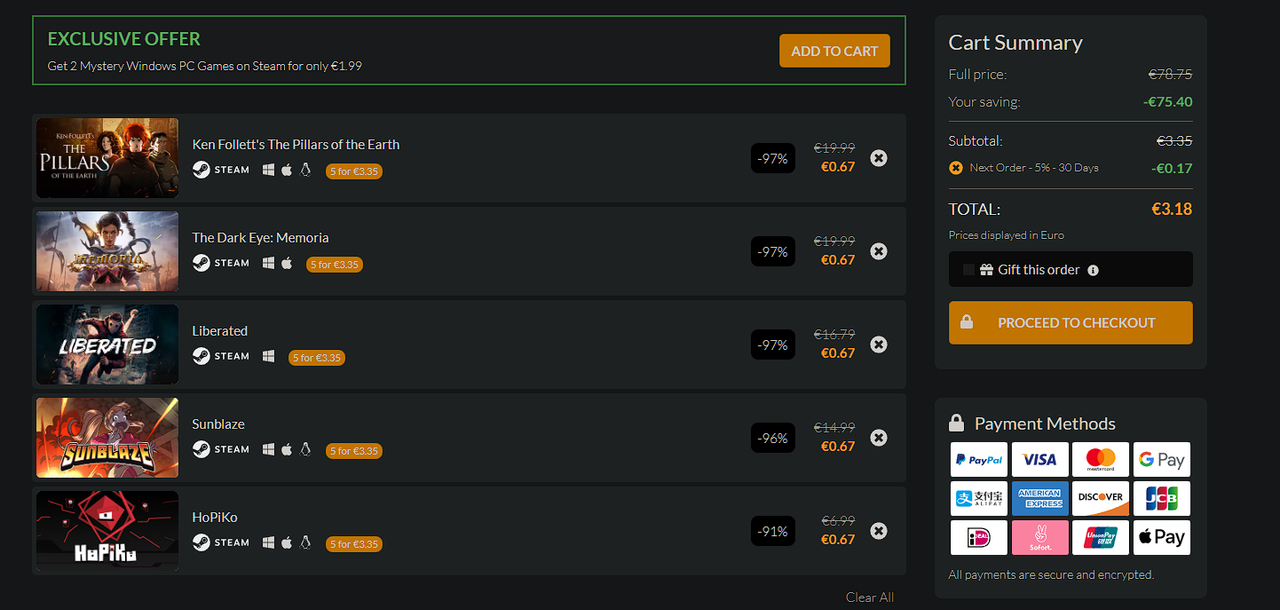Remove The Dark Eye: Memoria from cart
Image resolution: width=1280 pixels, height=610 pixels.
point(878,251)
